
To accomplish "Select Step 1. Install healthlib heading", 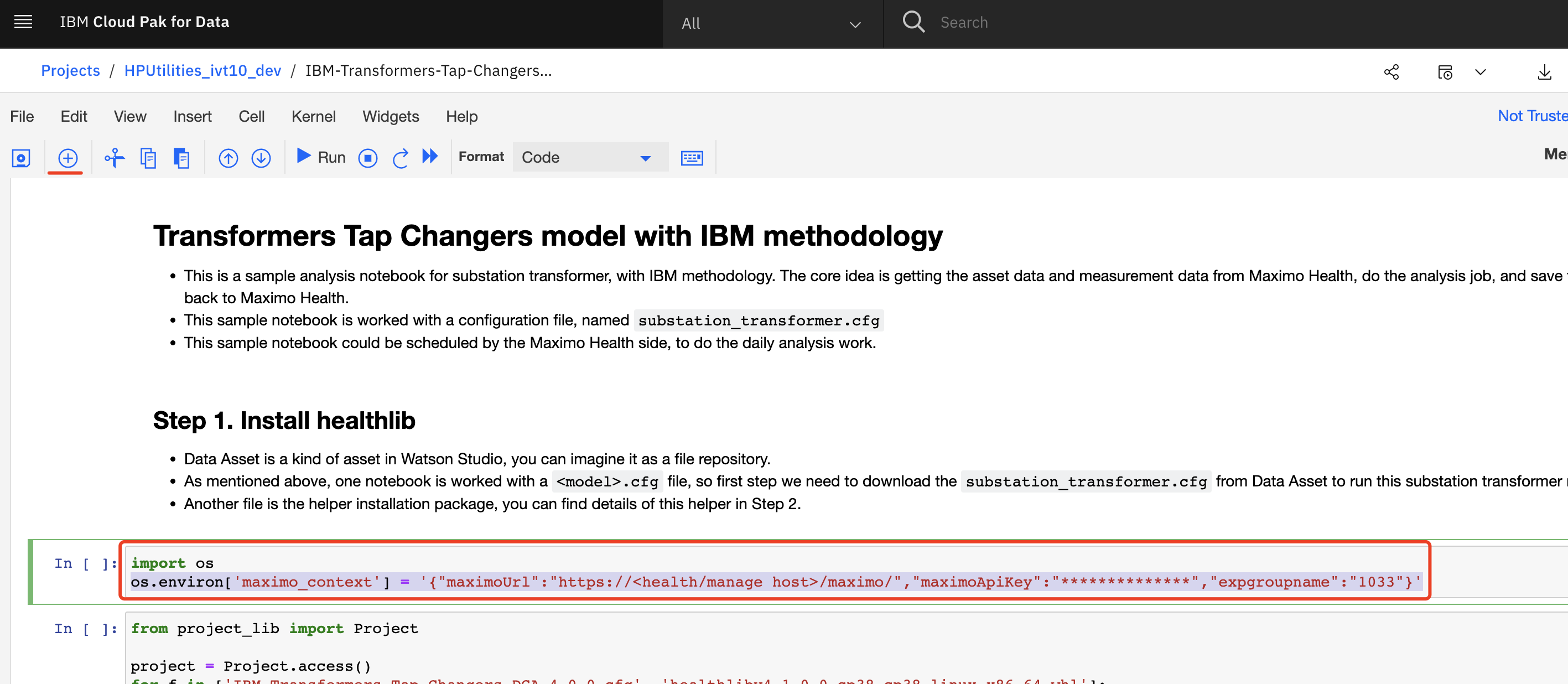I will [x=284, y=420].
